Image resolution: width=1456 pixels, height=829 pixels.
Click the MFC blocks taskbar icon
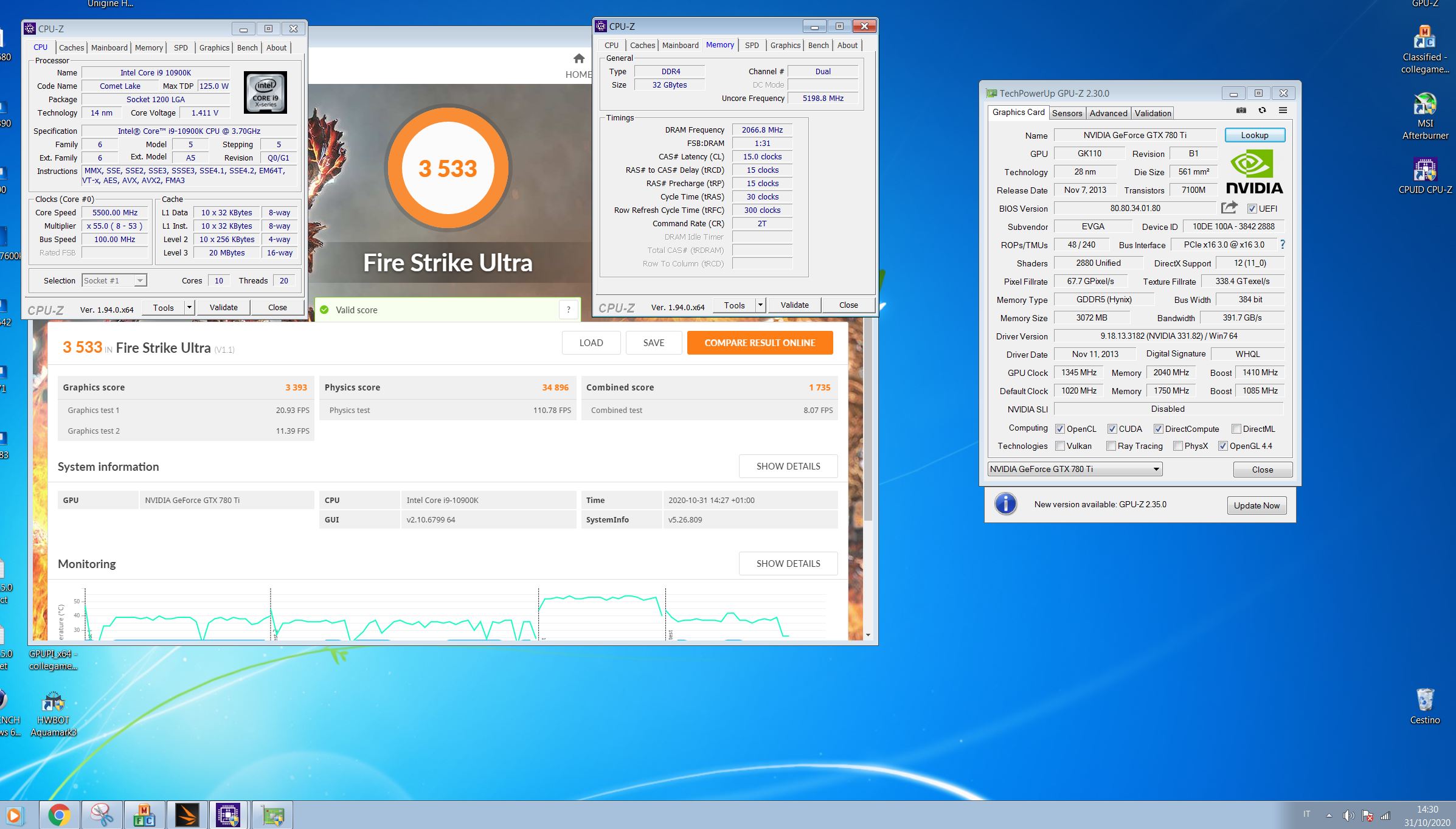pos(144,815)
